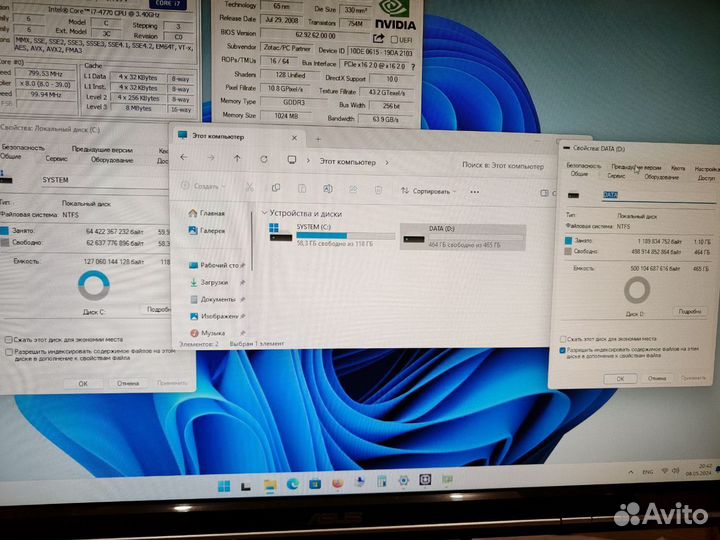
Task: Check compress this disk in DATA (D:) properties
Action: [x=562, y=339]
